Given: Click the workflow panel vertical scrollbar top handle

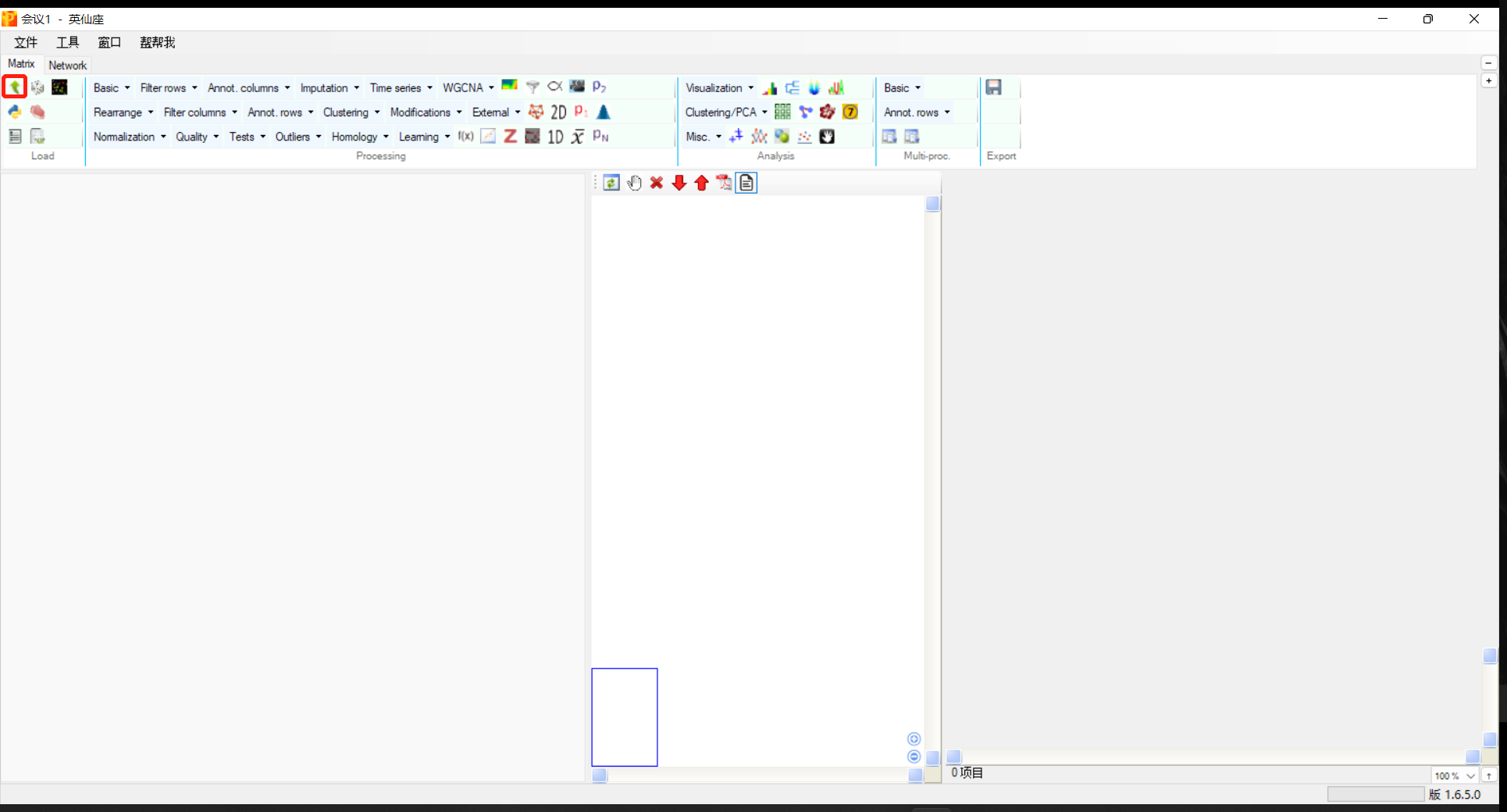Looking at the screenshot, I should point(933,205).
